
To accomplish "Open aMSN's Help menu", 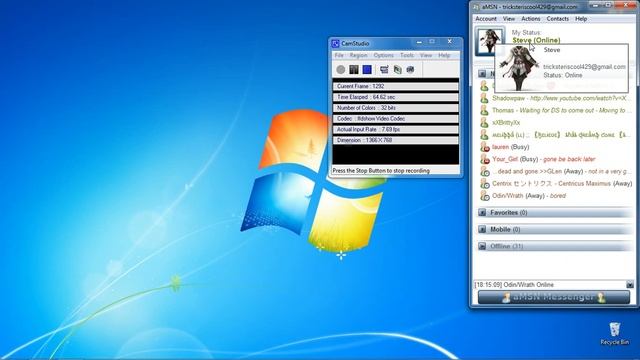I will point(581,19).
